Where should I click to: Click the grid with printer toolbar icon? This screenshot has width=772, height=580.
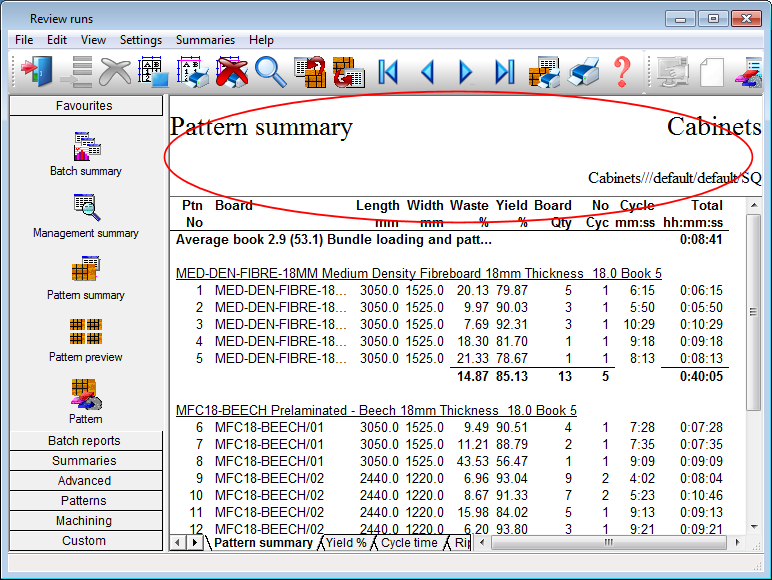(x=193, y=72)
